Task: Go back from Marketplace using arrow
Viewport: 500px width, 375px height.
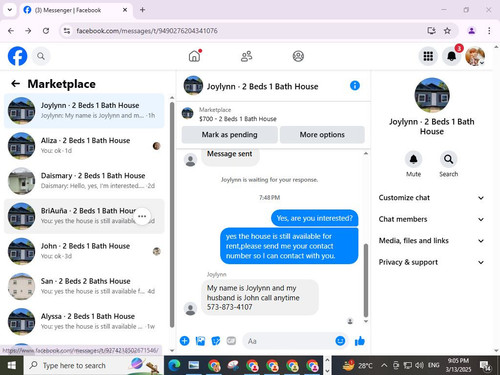Action: pos(15,84)
